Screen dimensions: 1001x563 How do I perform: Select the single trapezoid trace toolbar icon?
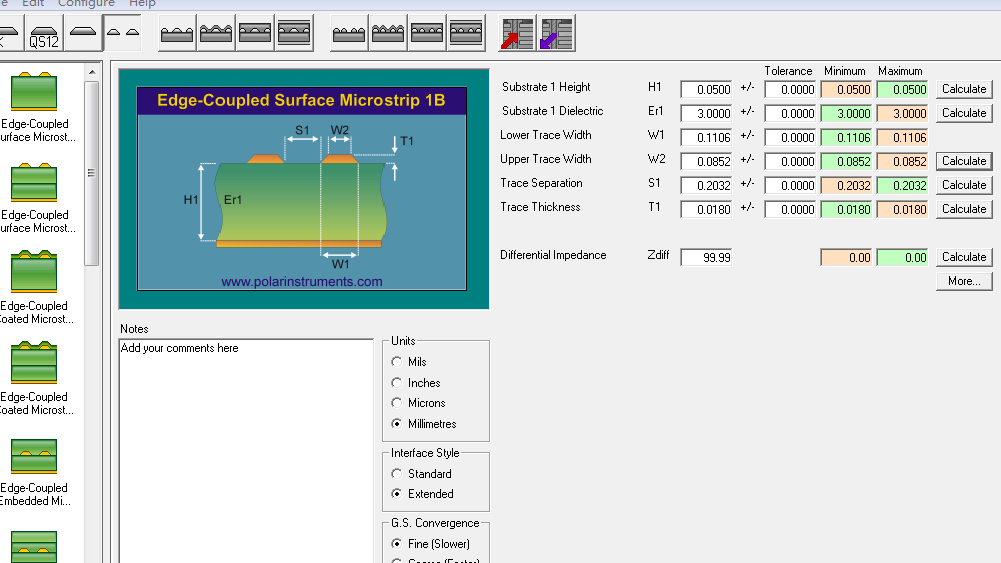pos(83,34)
